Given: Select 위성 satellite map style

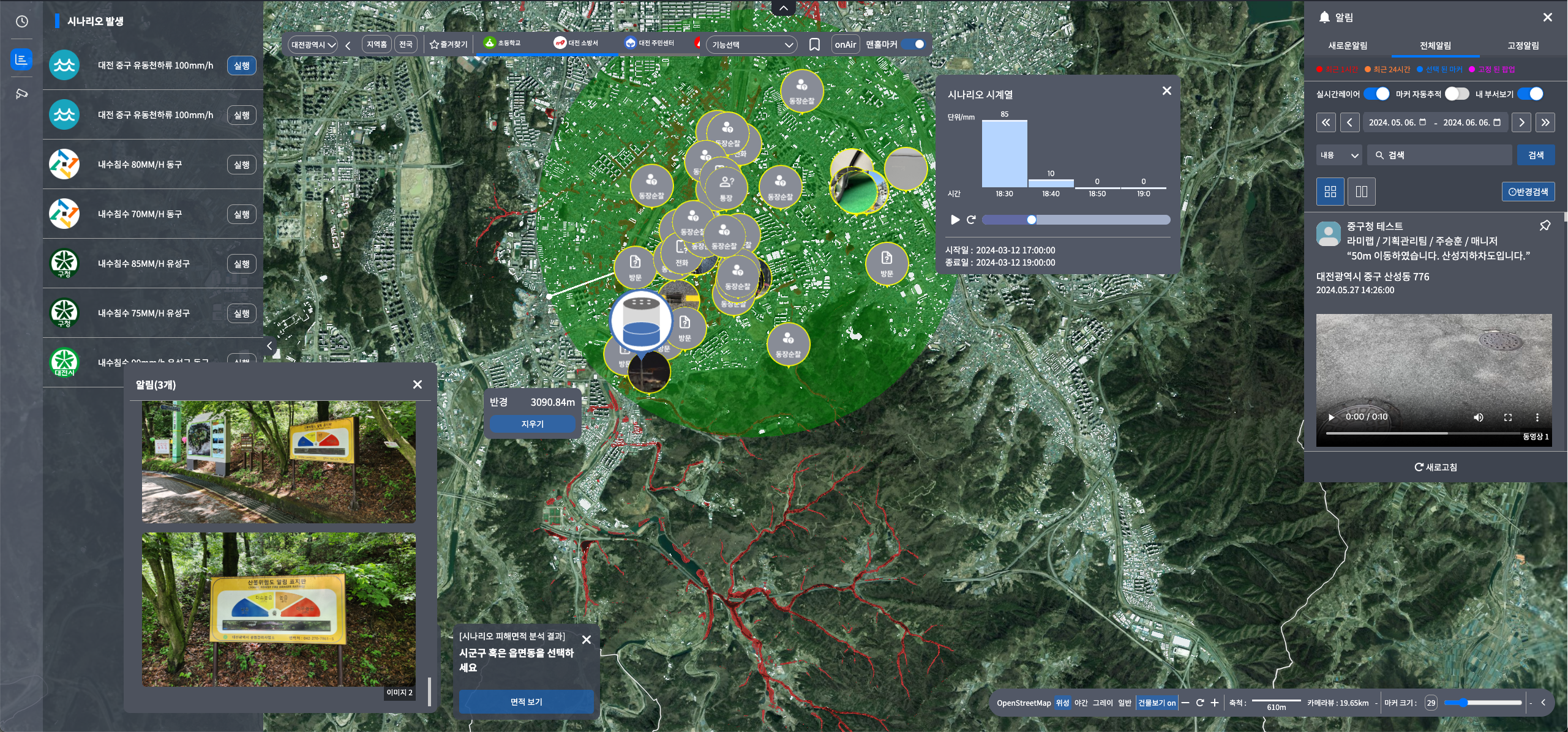Looking at the screenshot, I should click(1062, 703).
